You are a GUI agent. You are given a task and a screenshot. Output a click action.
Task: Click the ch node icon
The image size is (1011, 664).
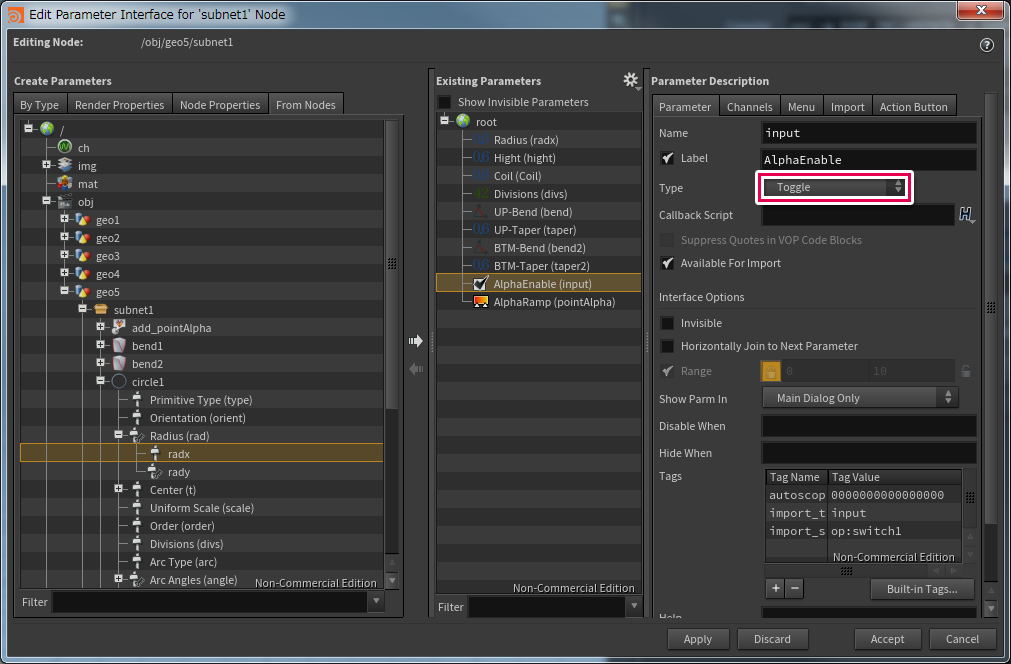point(64,148)
